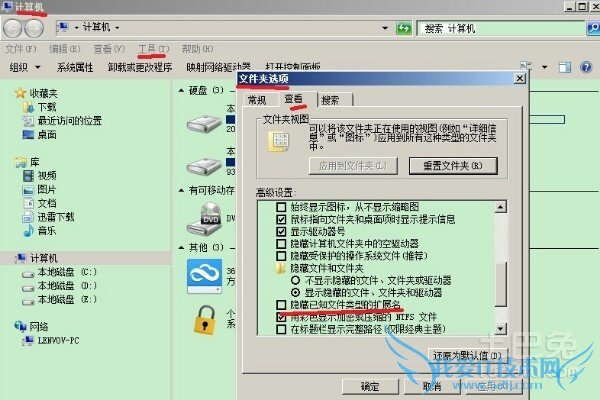Open the 文档 library
Image resolution: width=600 pixels, height=400 pixels.
click(x=40, y=203)
